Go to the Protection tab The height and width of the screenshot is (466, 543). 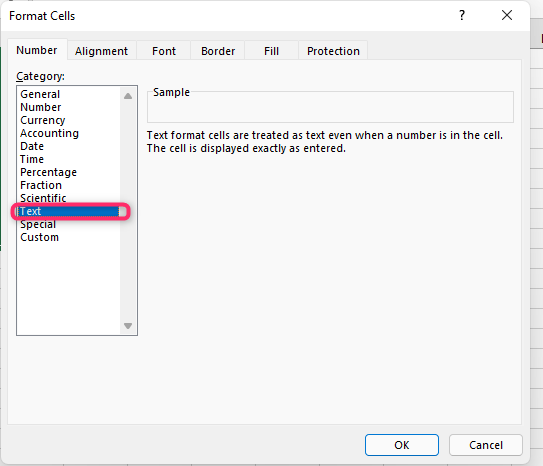coord(333,51)
